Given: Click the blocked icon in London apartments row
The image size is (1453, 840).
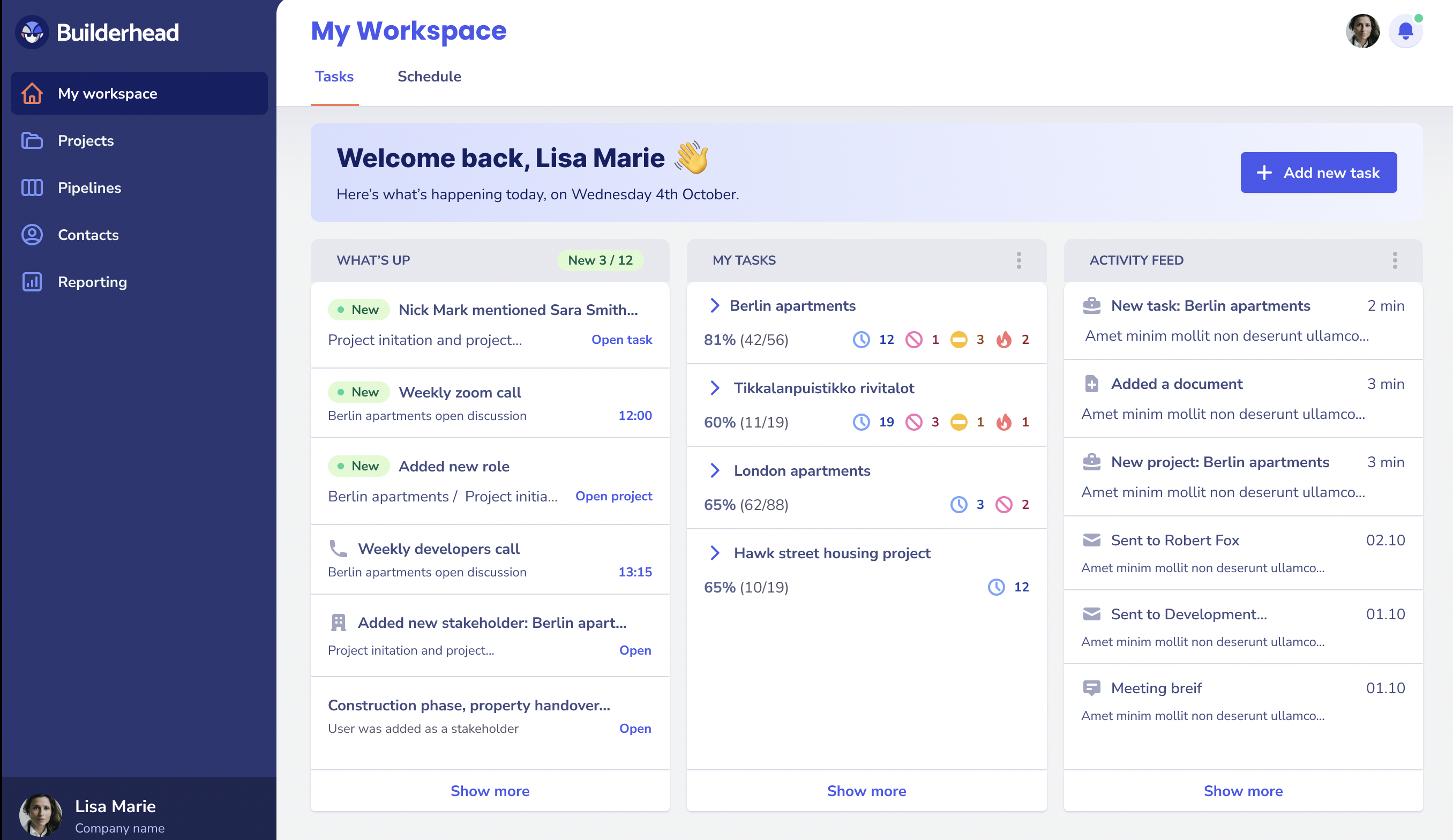Looking at the screenshot, I should click(x=1003, y=505).
